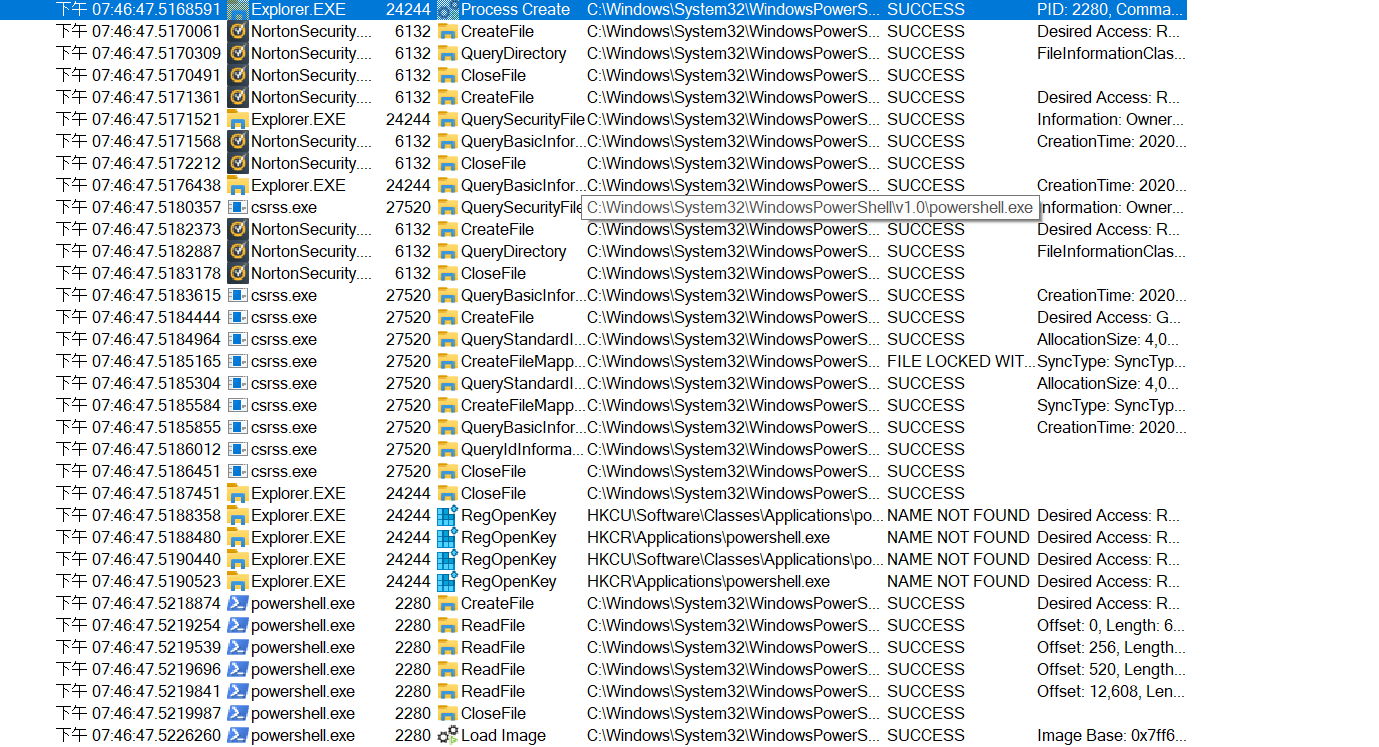Click 'Desired Access: G...' detail cell

point(1108,318)
